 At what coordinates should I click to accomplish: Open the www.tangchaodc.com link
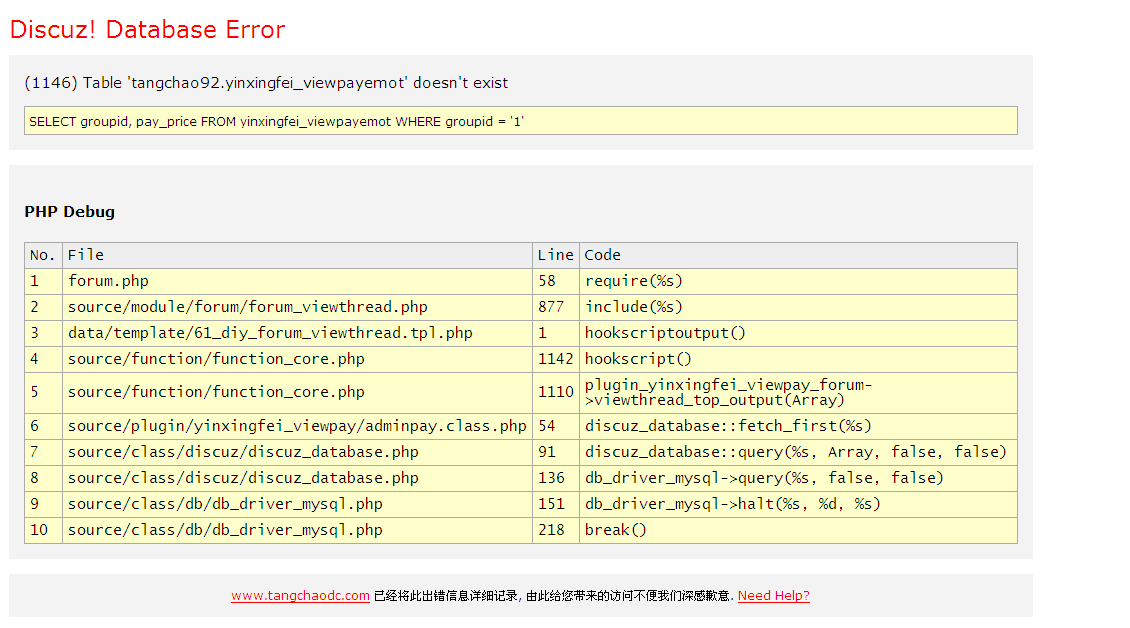pyautogui.click(x=300, y=596)
